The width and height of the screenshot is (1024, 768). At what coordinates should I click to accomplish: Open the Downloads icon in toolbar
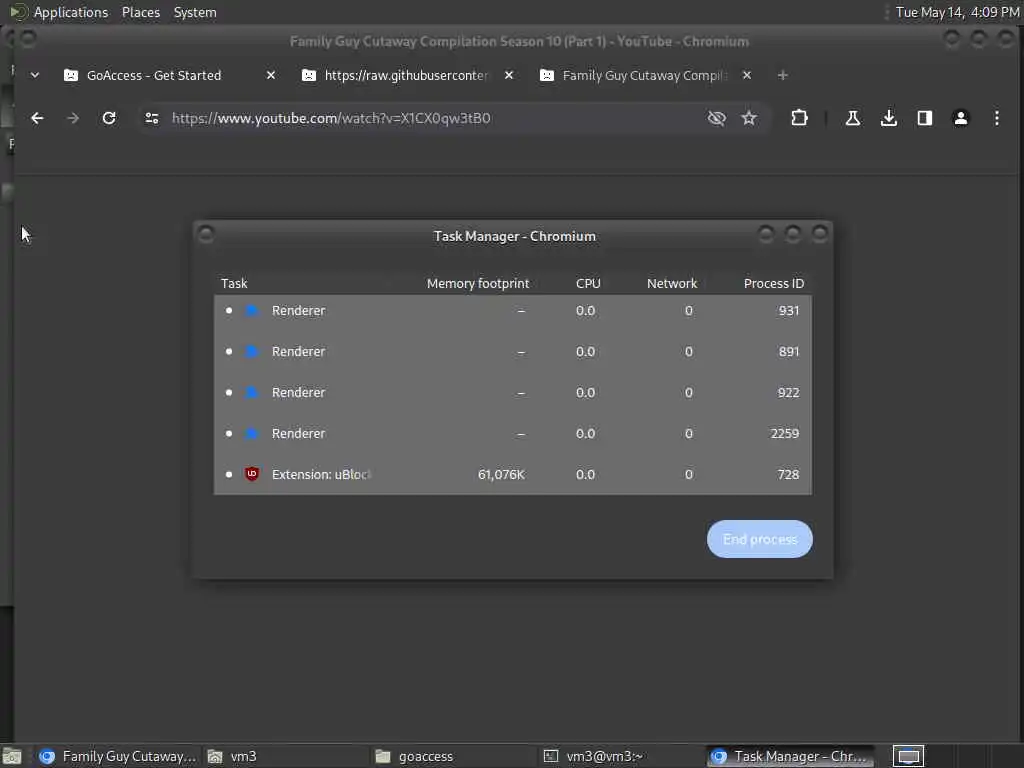tap(889, 118)
